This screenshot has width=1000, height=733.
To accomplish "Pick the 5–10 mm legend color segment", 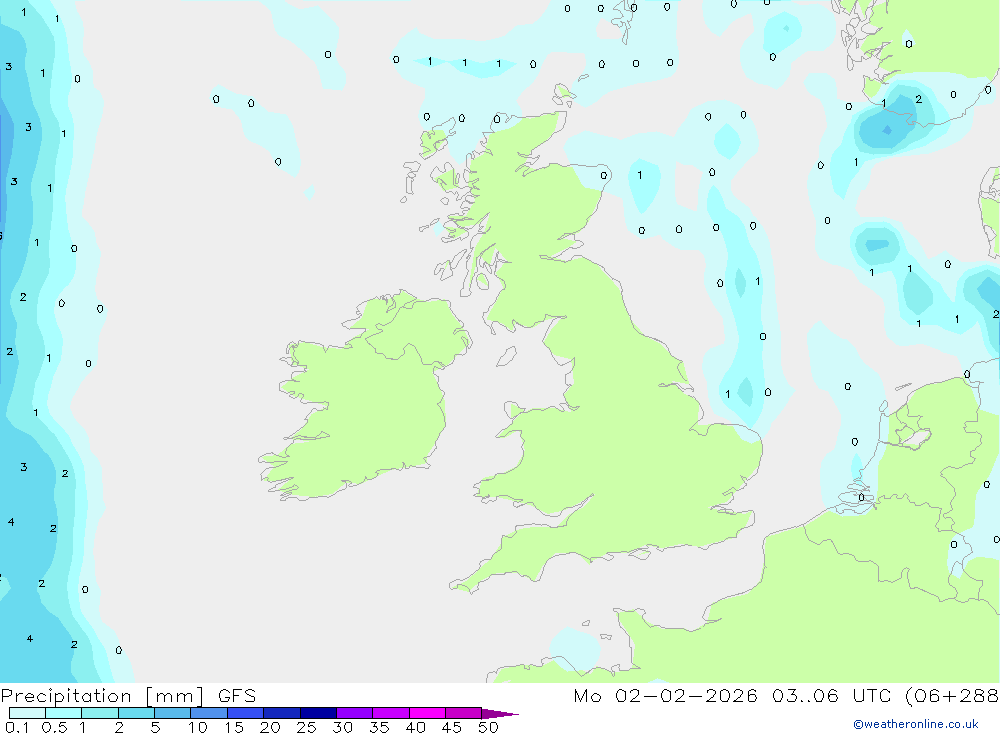I will click(x=173, y=713).
